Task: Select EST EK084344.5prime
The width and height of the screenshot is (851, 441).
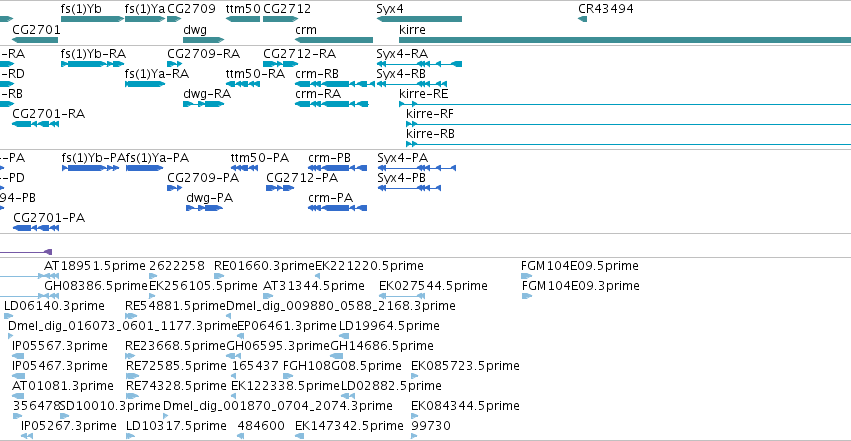Action: pyautogui.click(x=415, y=416)
